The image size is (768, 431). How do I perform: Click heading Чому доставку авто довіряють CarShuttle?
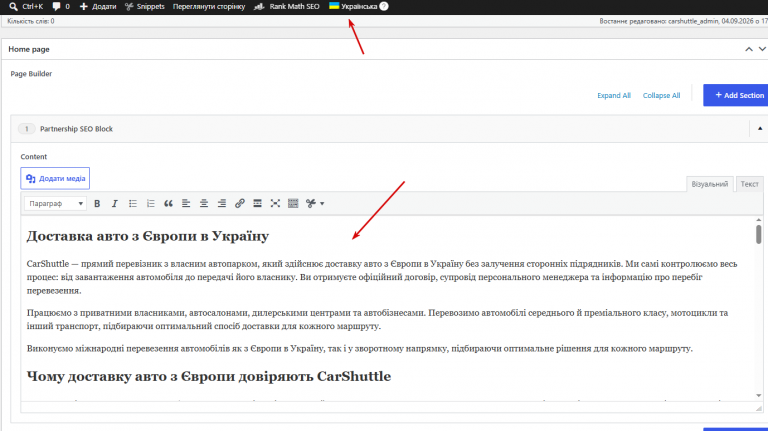pyautogui.click(x=209, y=376)
